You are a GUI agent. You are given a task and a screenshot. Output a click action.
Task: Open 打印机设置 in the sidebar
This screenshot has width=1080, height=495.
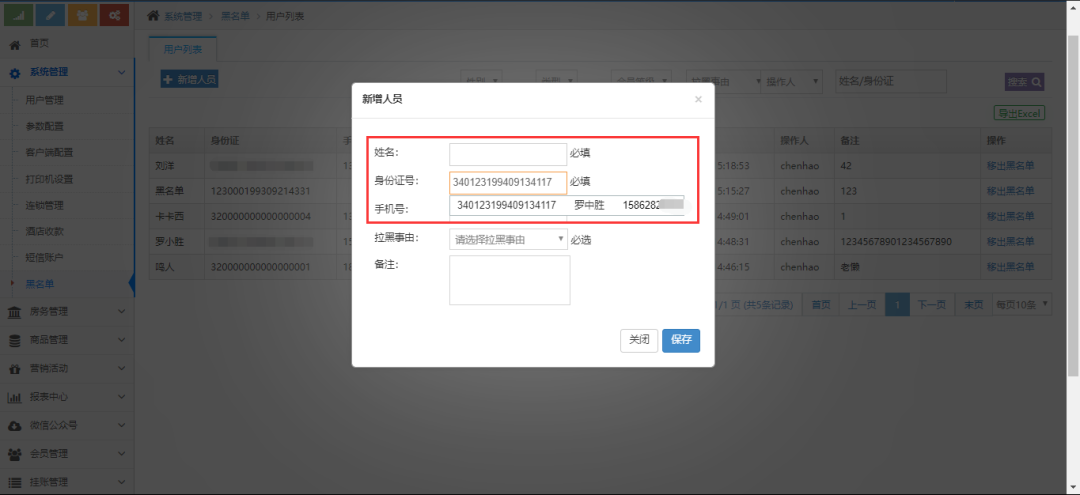coord(49,179)
